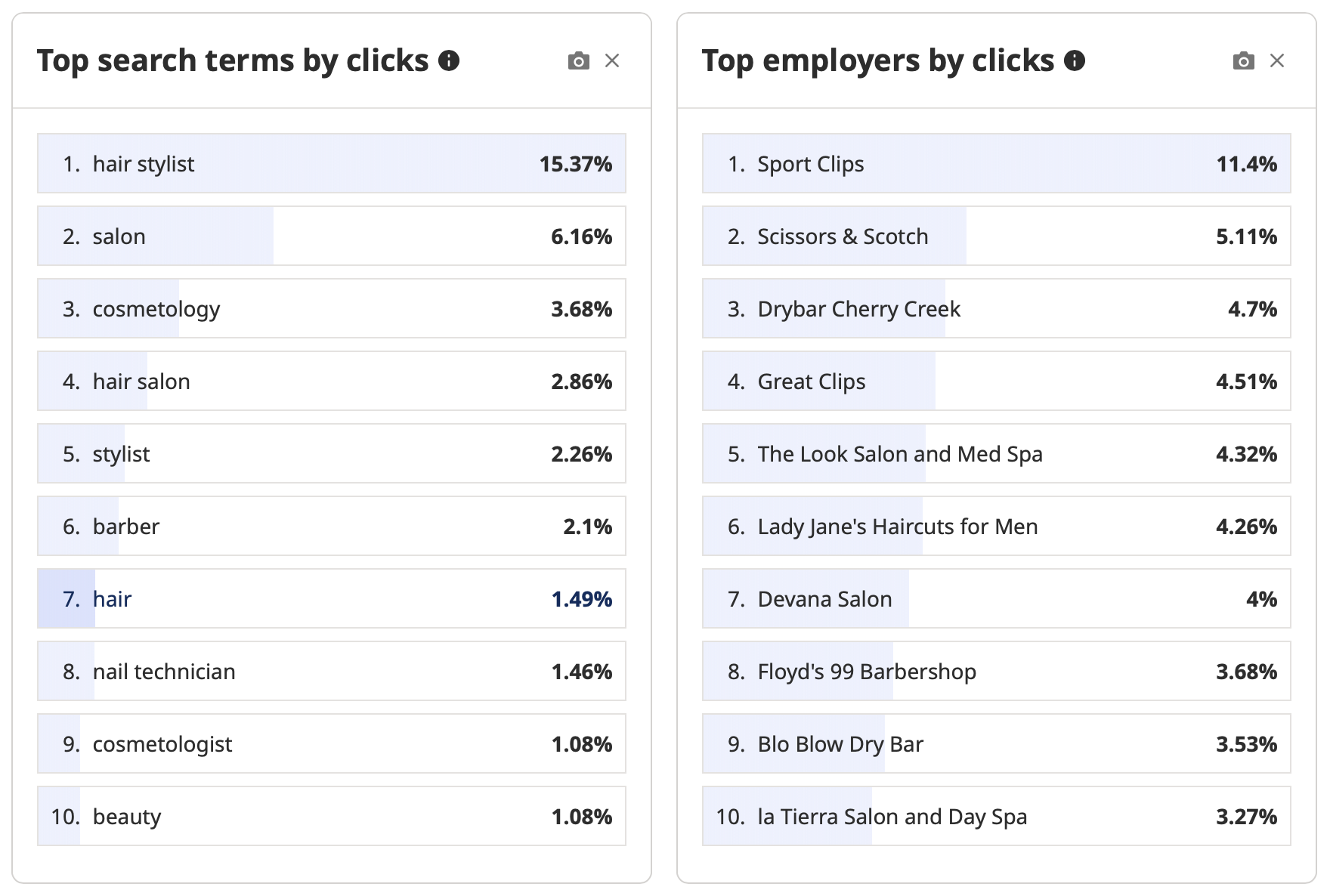Select the Sport Clips employer row

pos(997,163)
